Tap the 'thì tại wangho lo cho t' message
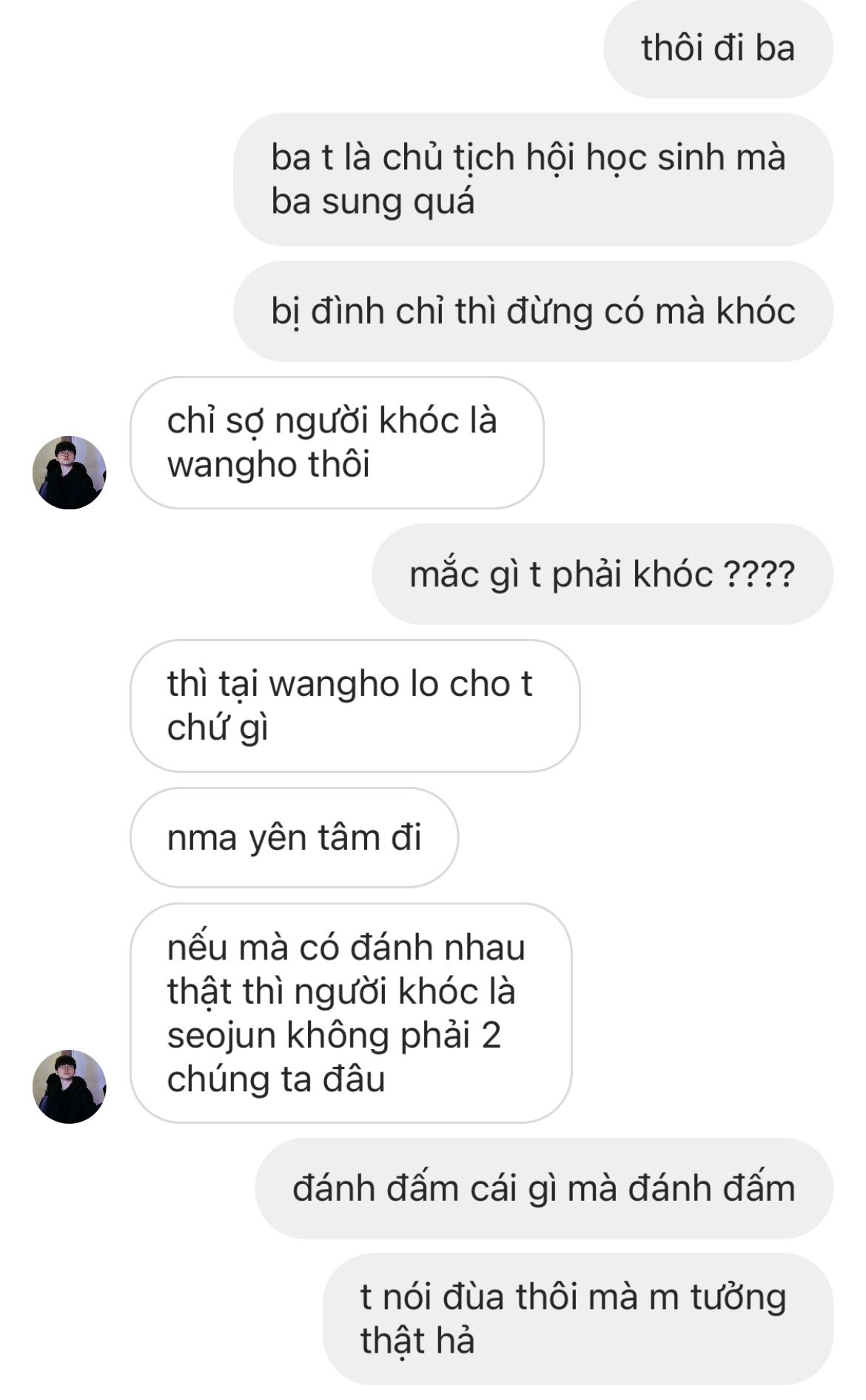The height and width of the screenshot is (1400, 866). pyautogui.click(x=355, y=706)
